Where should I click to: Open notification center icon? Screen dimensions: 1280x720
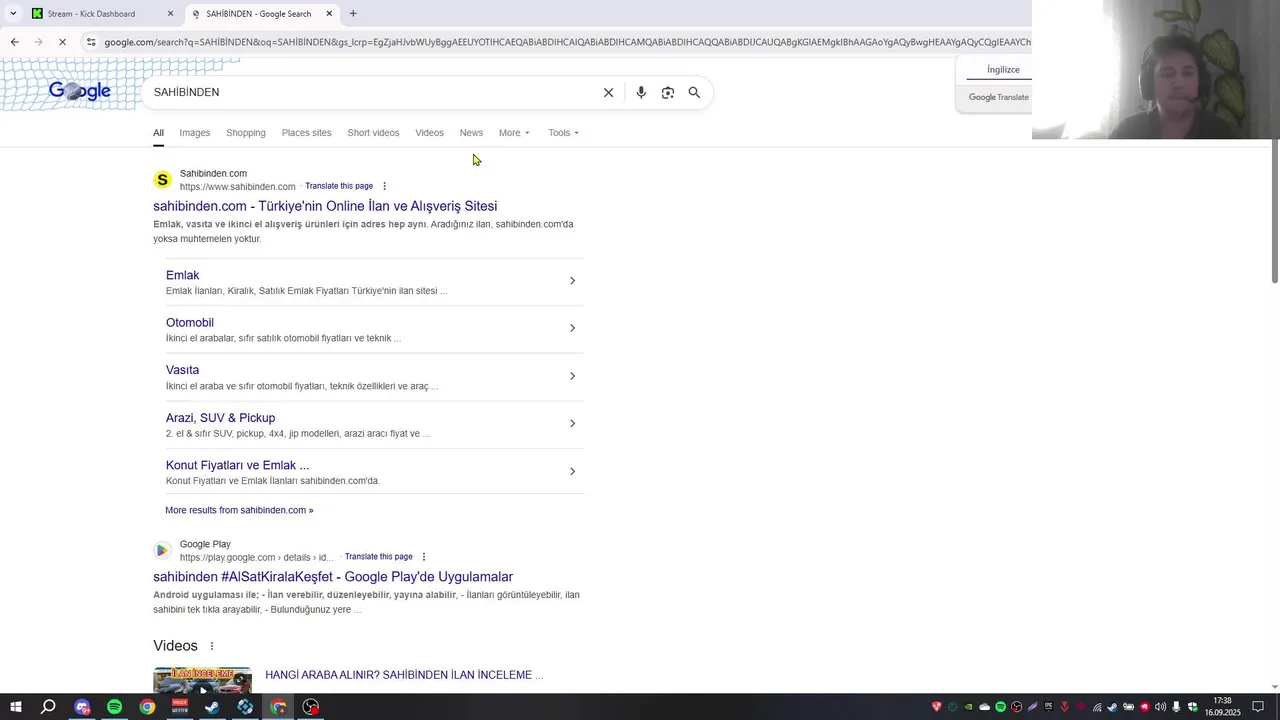coord(1258,707)
